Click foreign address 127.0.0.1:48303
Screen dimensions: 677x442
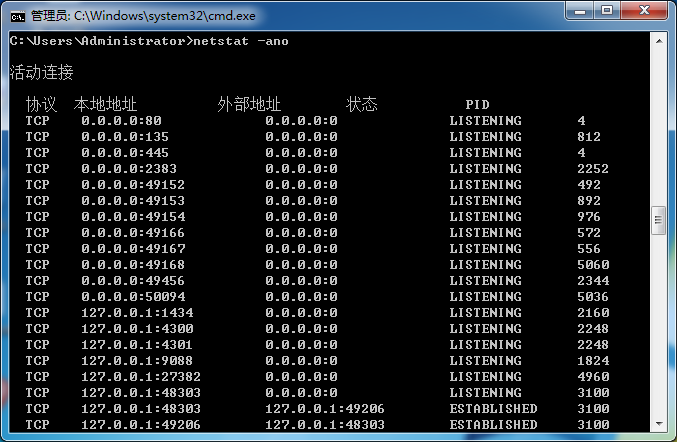pos(325,424)
